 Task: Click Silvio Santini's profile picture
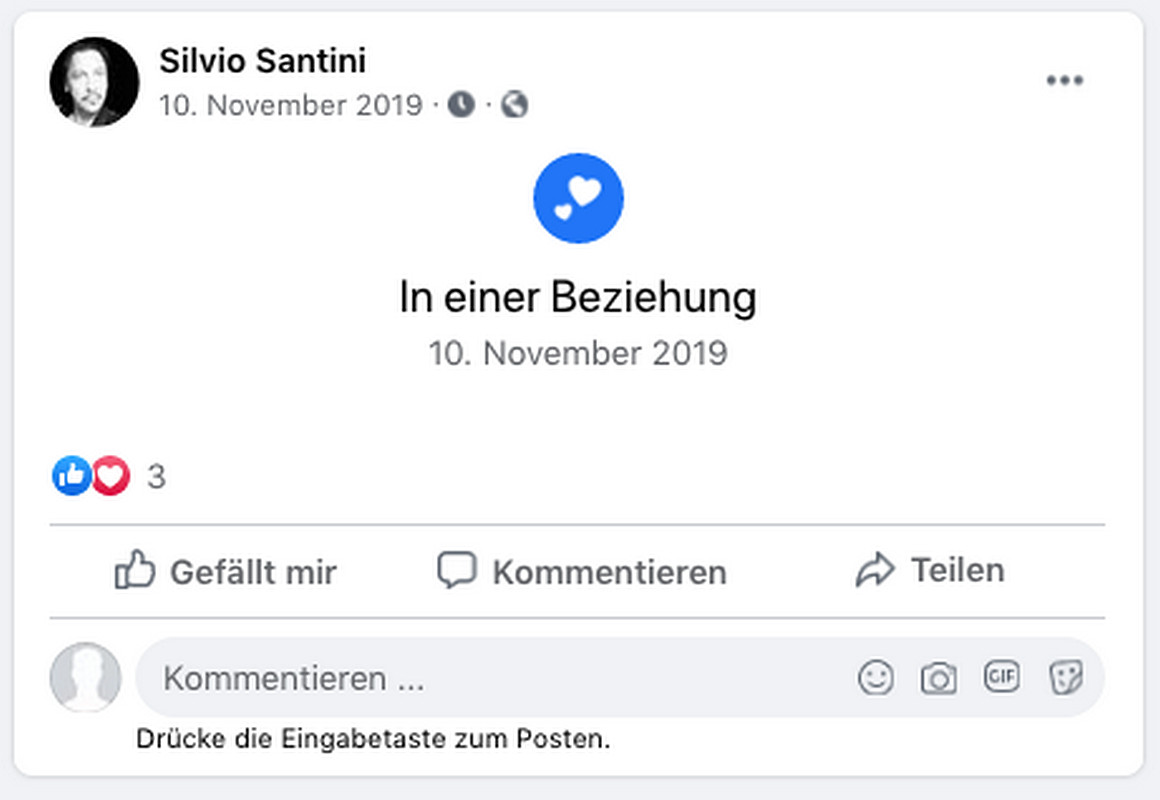pos(94,82)
